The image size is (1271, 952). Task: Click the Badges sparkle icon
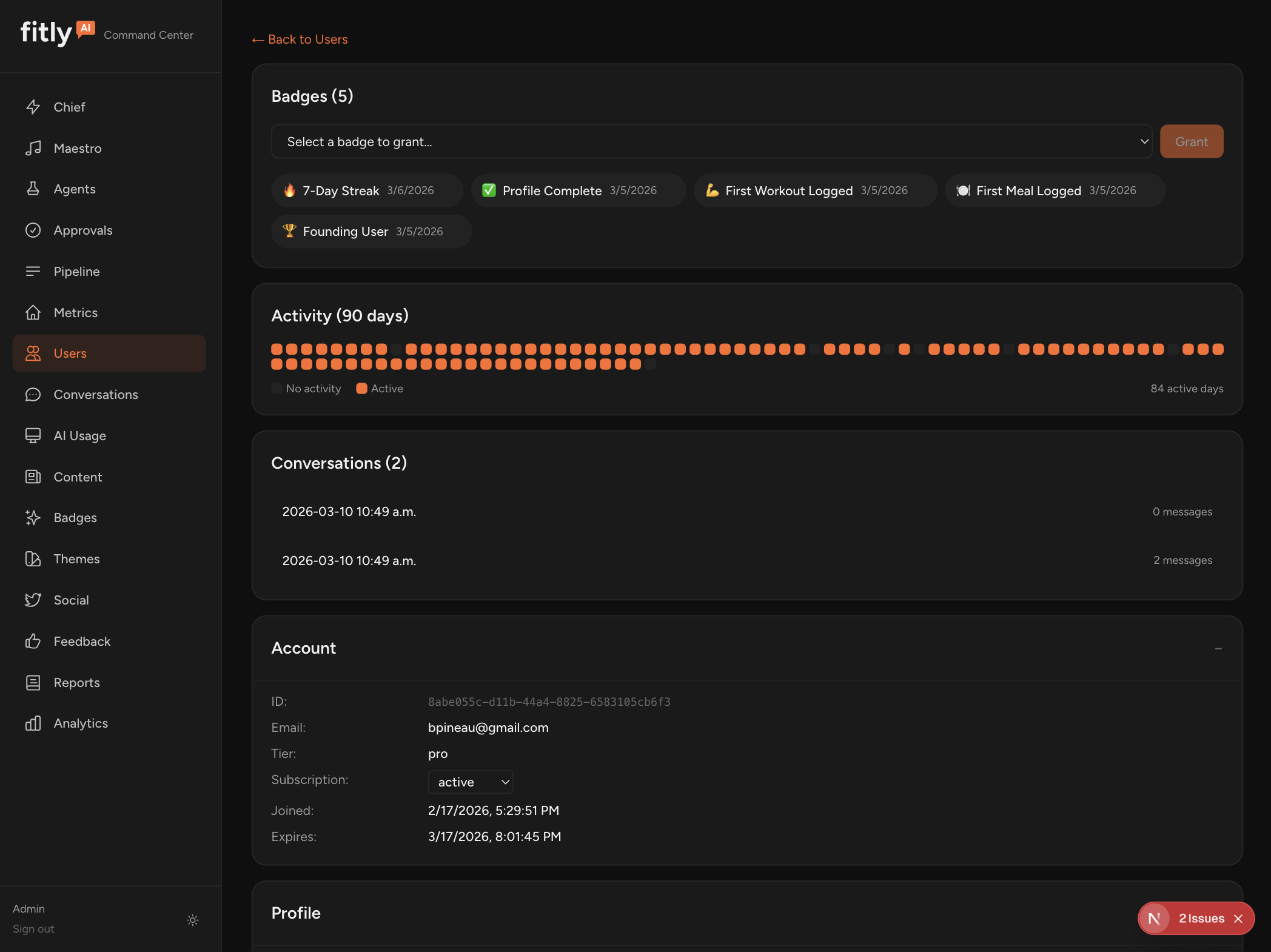(33, 517)
